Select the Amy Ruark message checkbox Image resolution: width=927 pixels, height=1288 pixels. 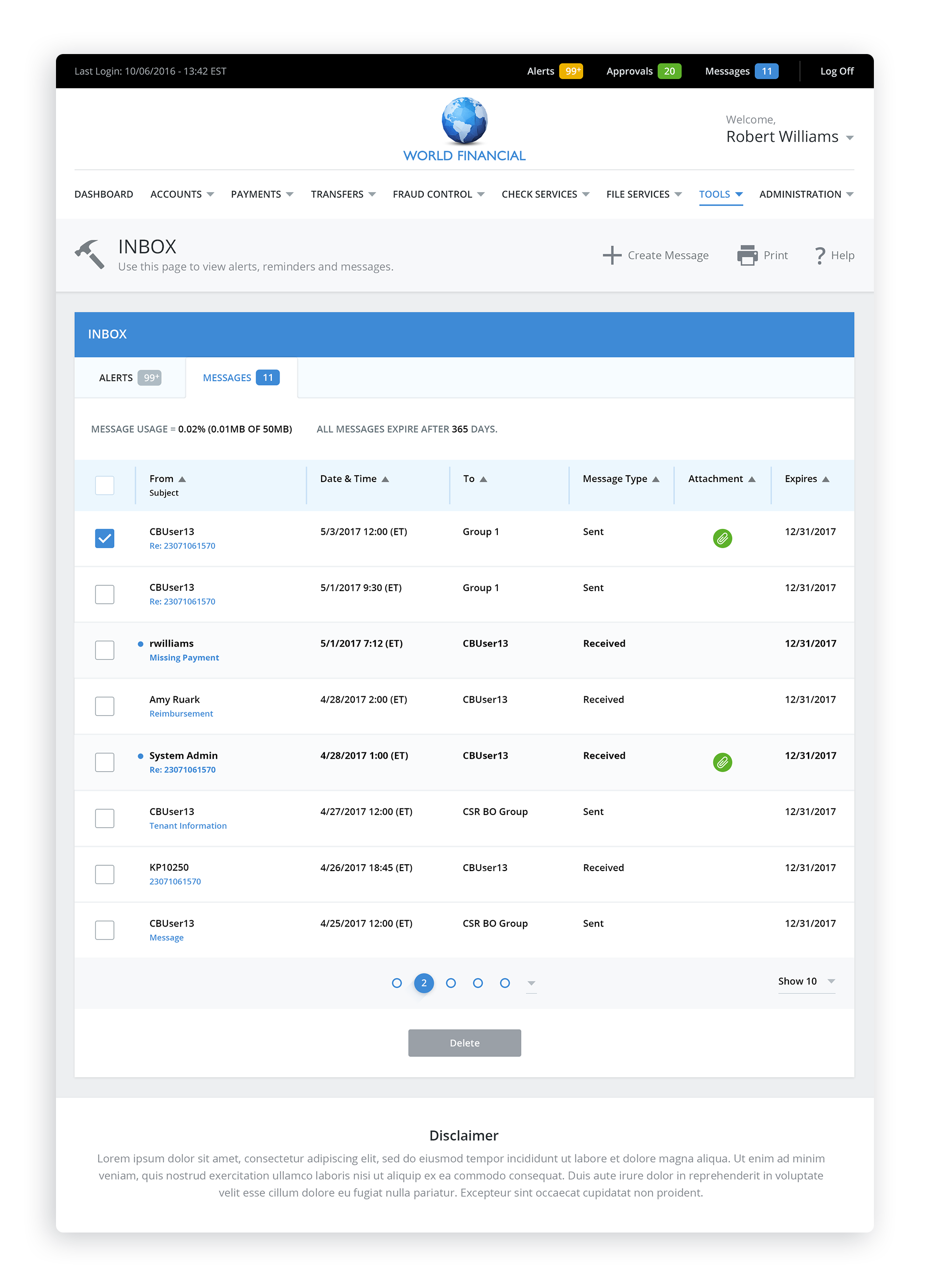(x=104, y=706)
